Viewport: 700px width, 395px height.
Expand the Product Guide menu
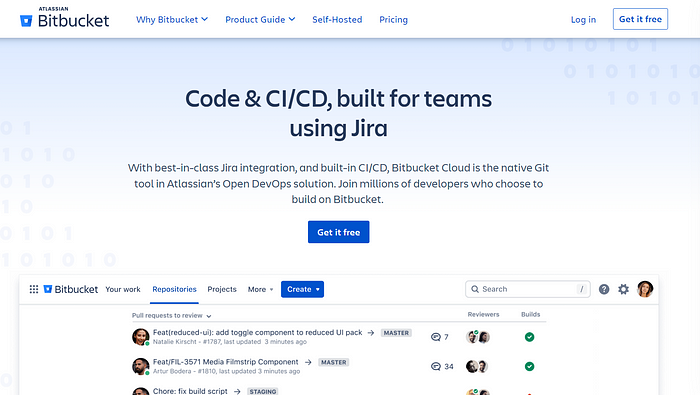[260, 20]
